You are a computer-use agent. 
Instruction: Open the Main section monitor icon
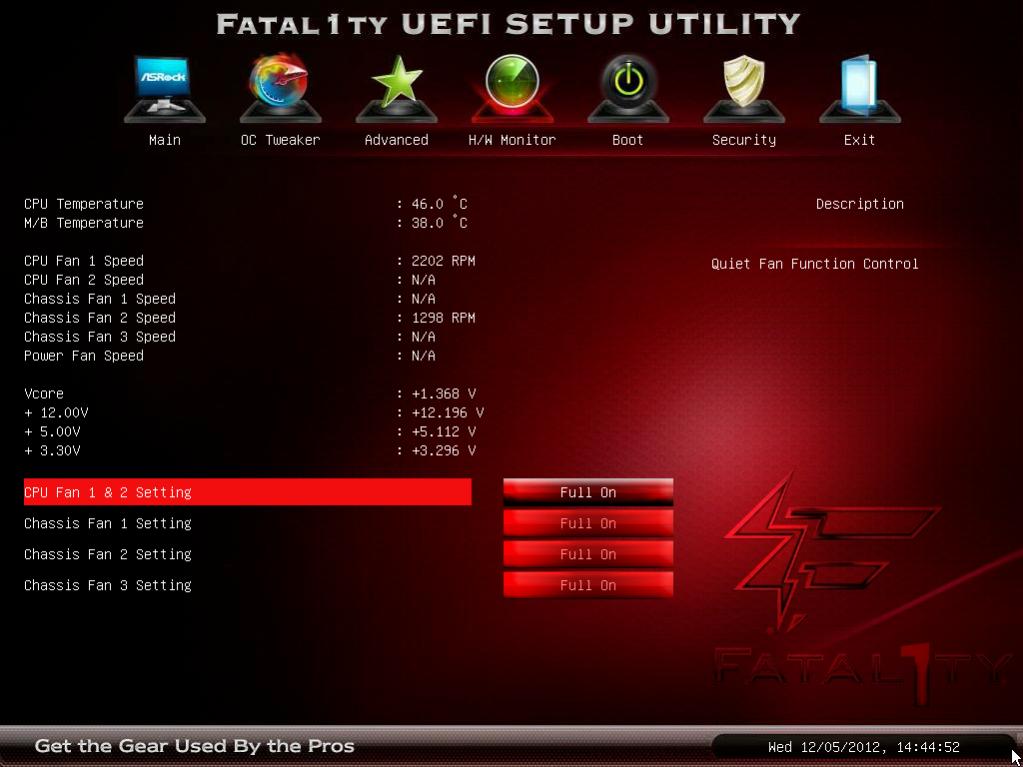pyautogui.click(x=164, y=88)
